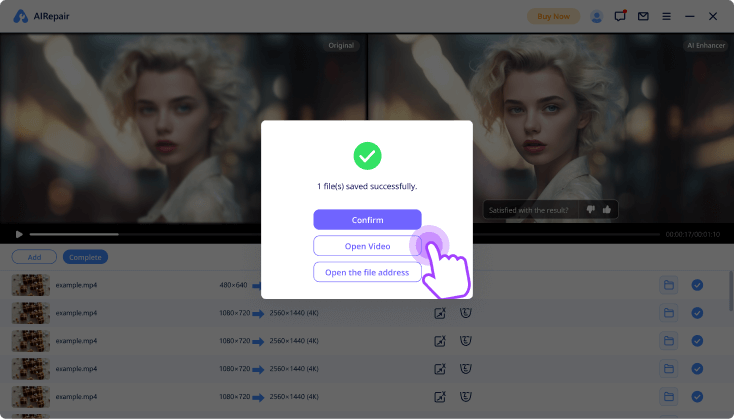This screenshot has height=419, width=734.
Task: Click the thumbs up satisfaction icon
Action: tap(607, 209)
